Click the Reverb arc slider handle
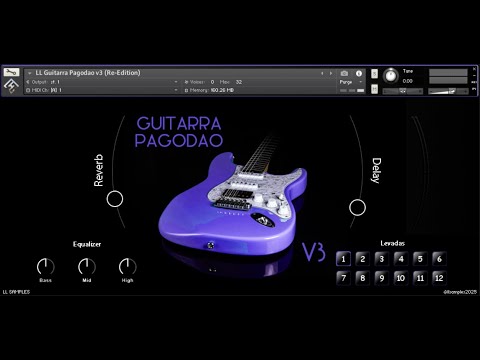The image size is (480, 360). point(115,199)
